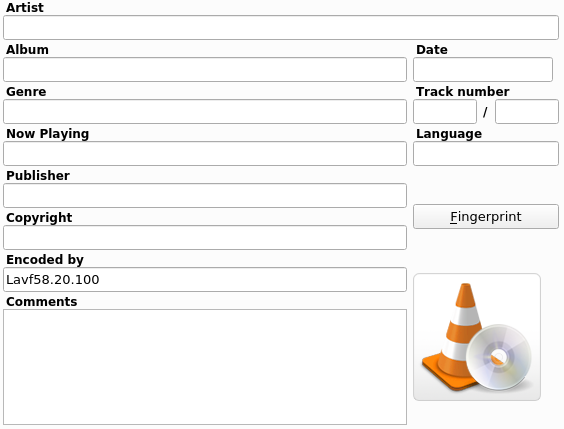Click the Copyright text field
The image size is (564, 429).
205,238
